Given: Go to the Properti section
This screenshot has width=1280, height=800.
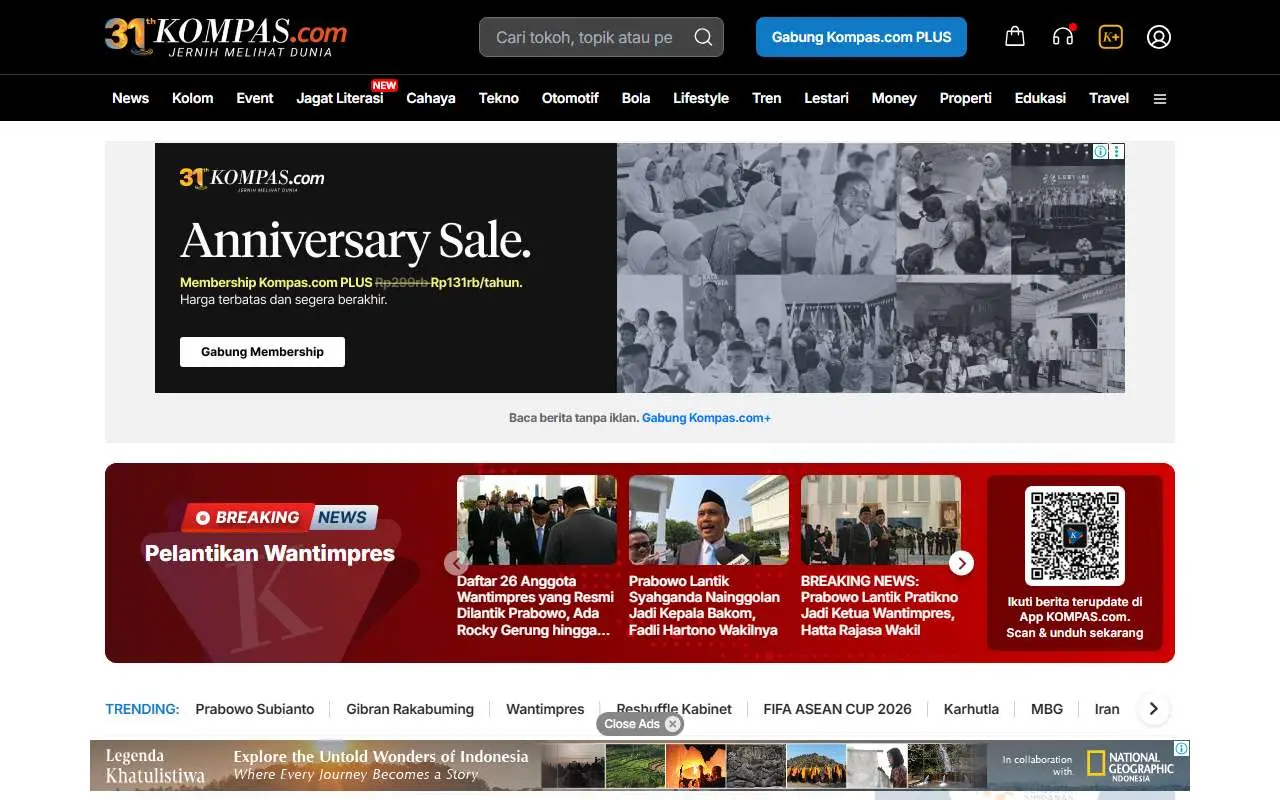Looking at the screenshot, I should click(966, 98).
